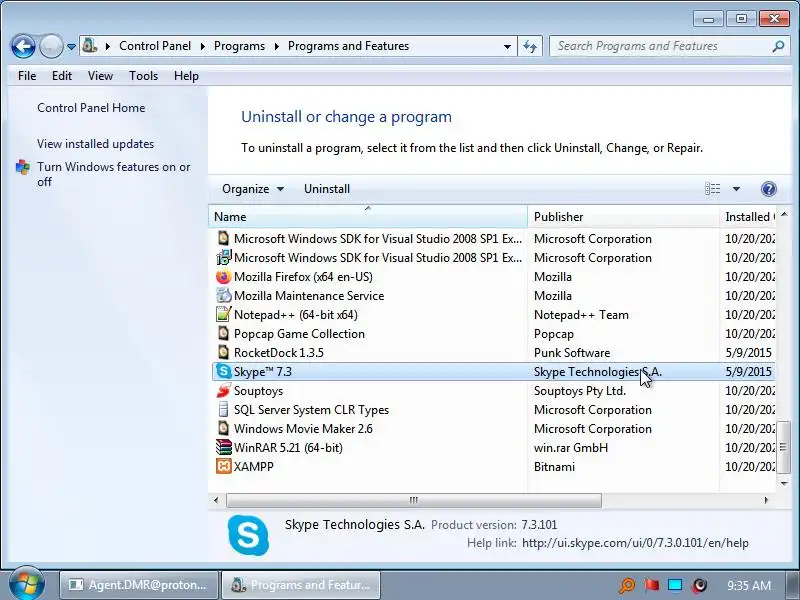
Task: Click the Programs and Features taskbar button
Action: [x=301, y=585]
